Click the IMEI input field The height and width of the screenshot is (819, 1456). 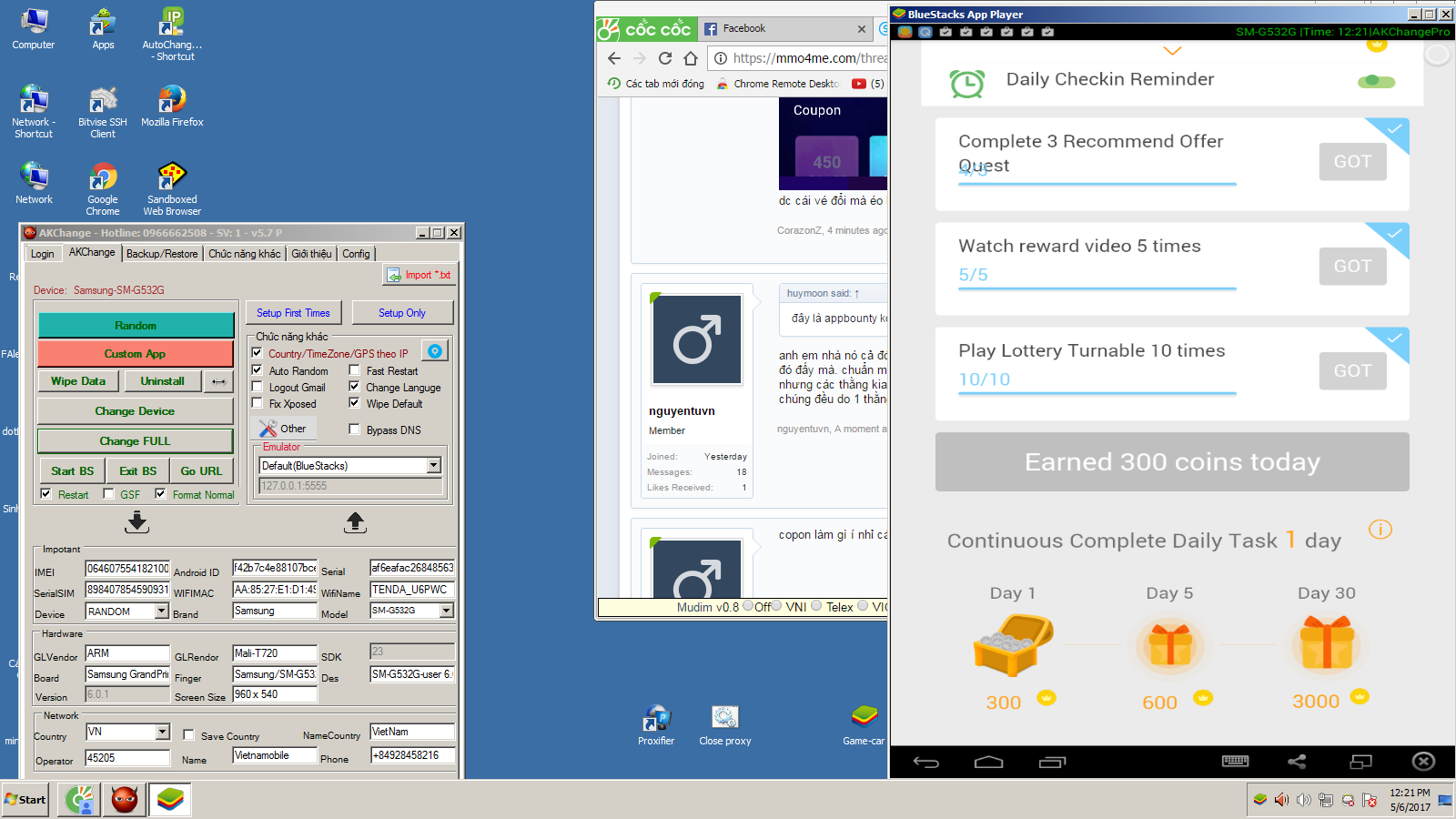(x=127, y=569)
